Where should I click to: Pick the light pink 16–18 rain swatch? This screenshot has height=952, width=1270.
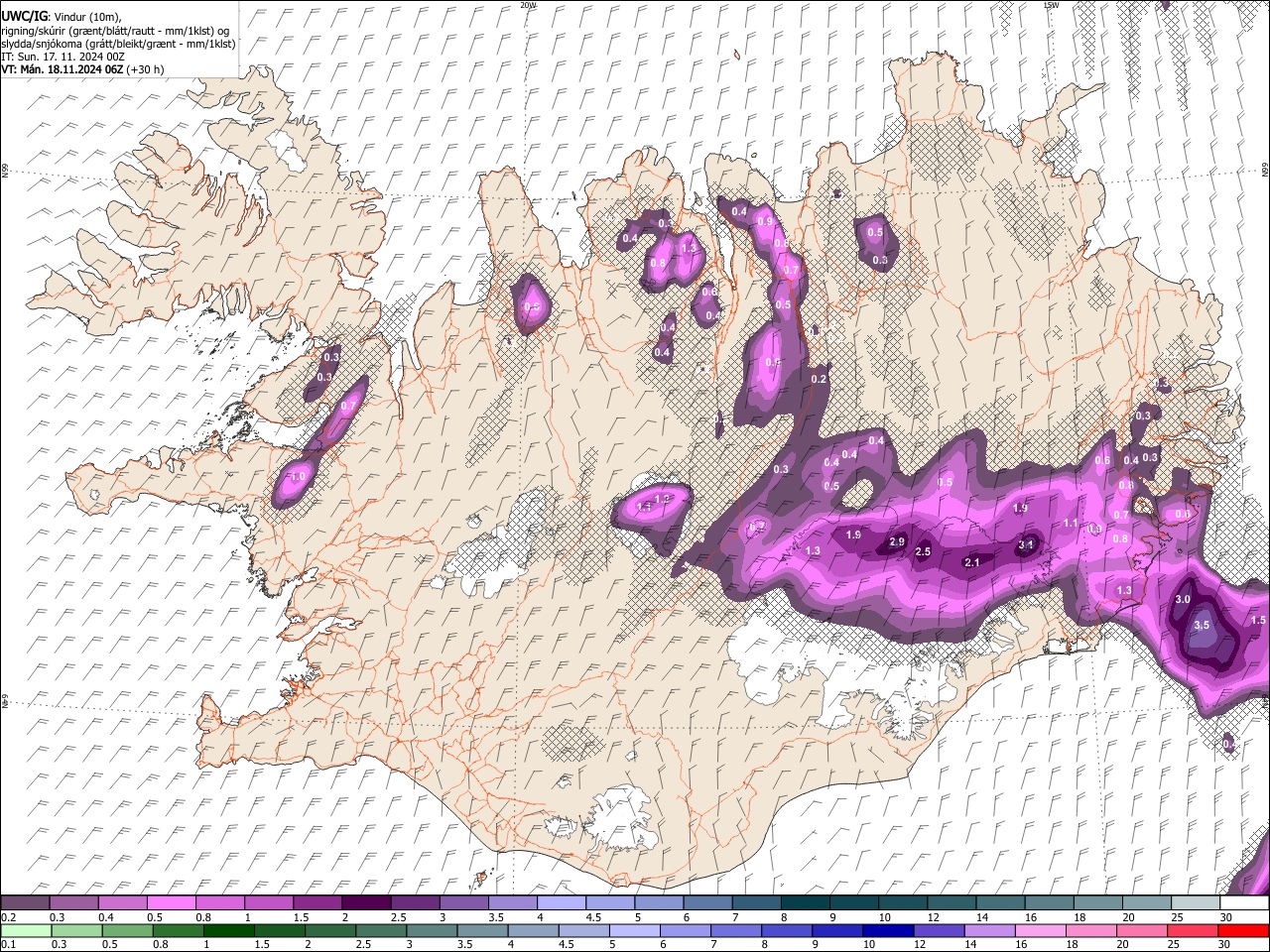[1041, 931]
